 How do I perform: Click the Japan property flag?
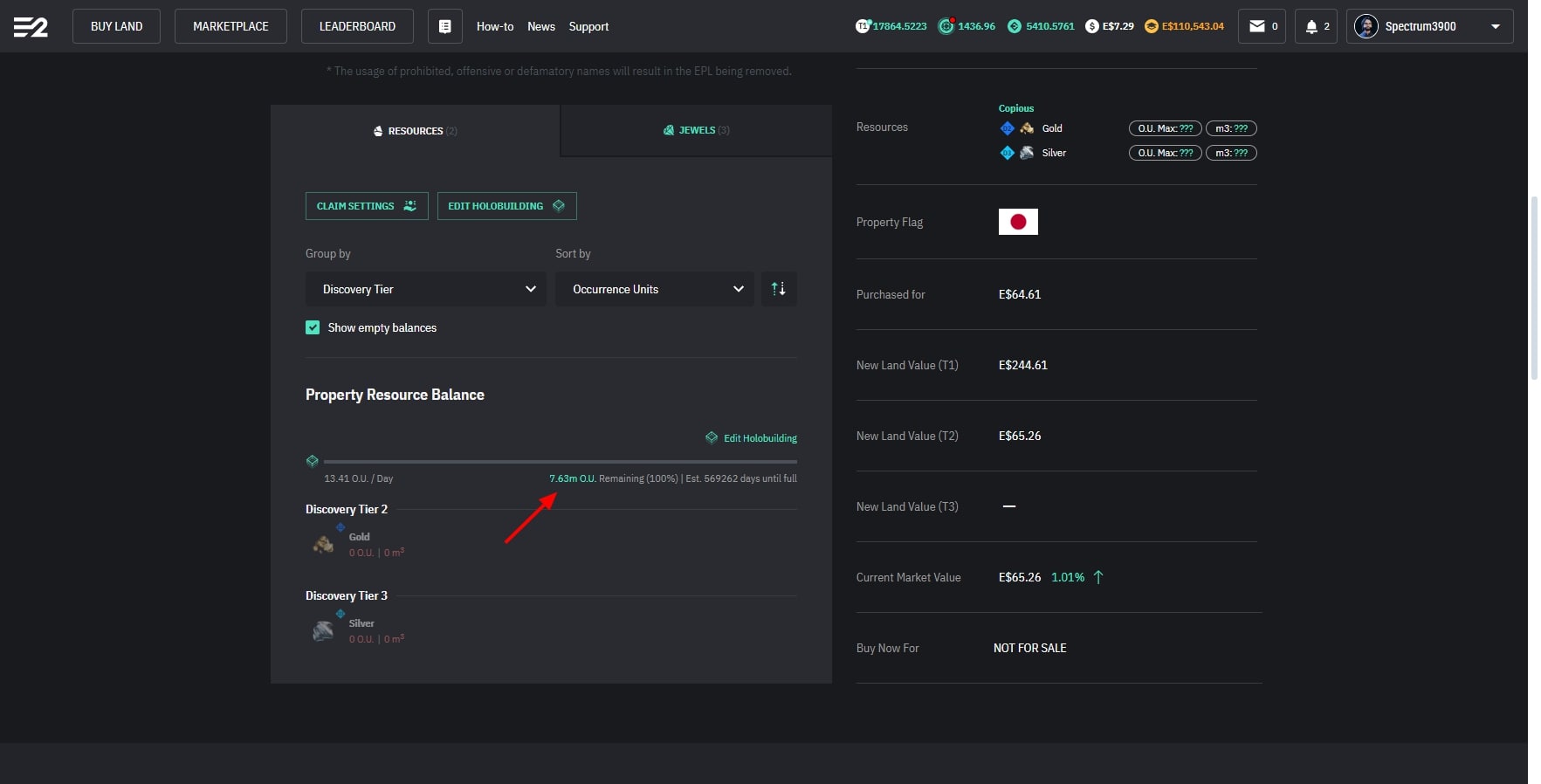point(1018,222)
